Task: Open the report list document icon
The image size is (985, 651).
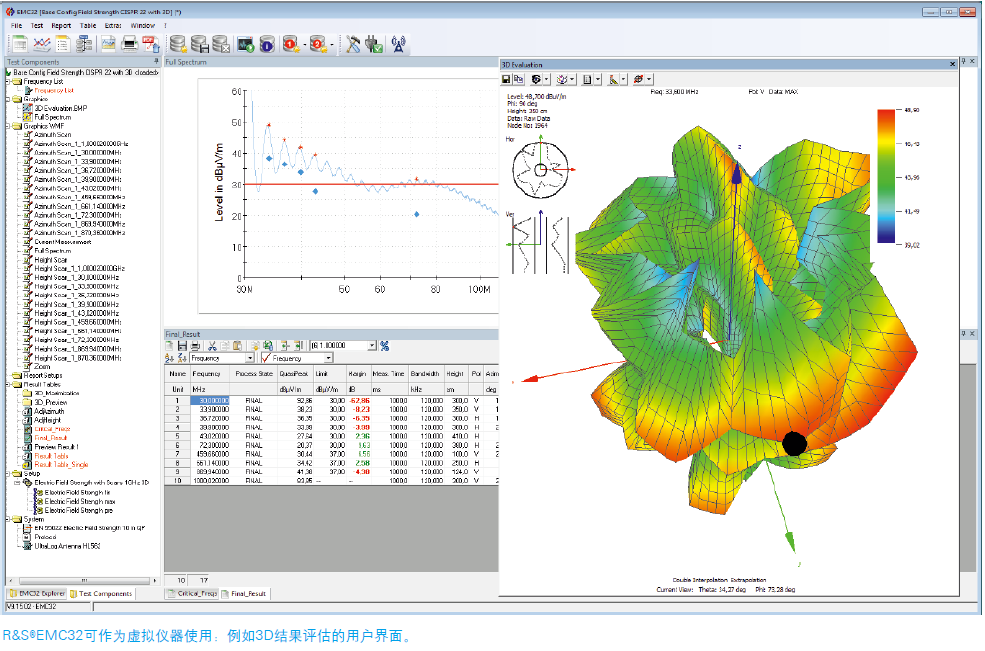Action: click(63, 44)
